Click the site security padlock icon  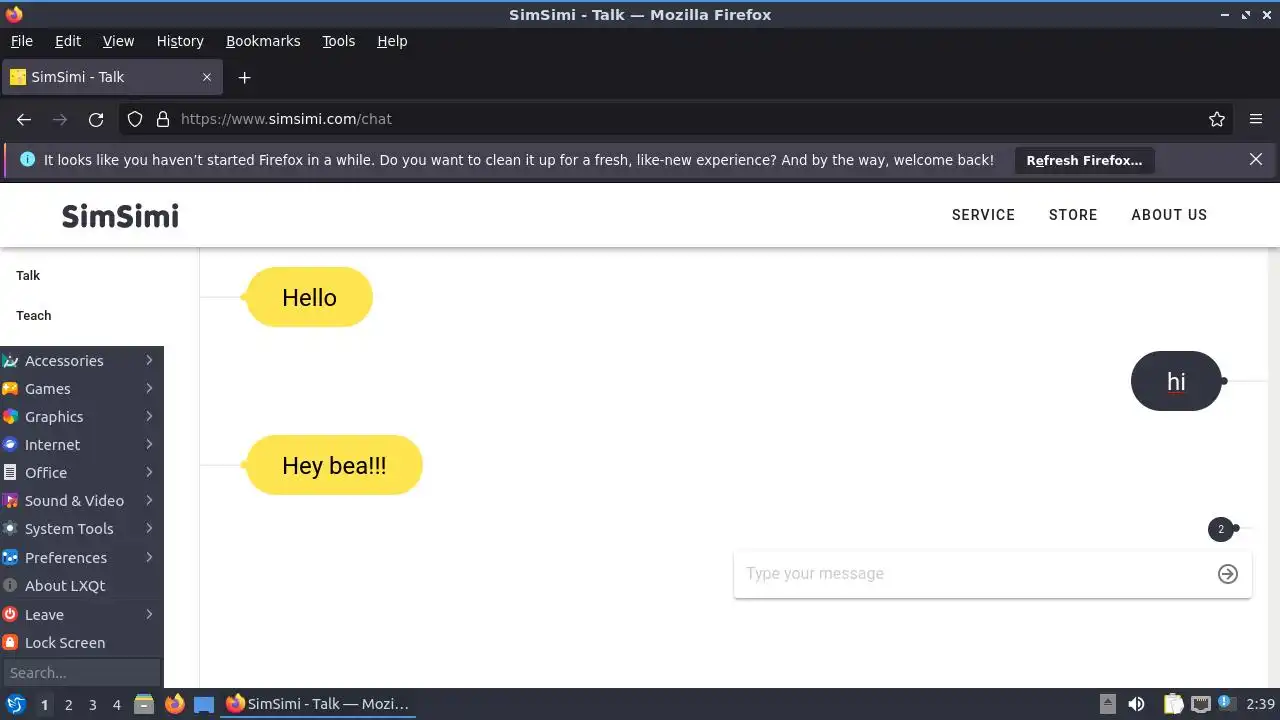(x=163, y=119)
